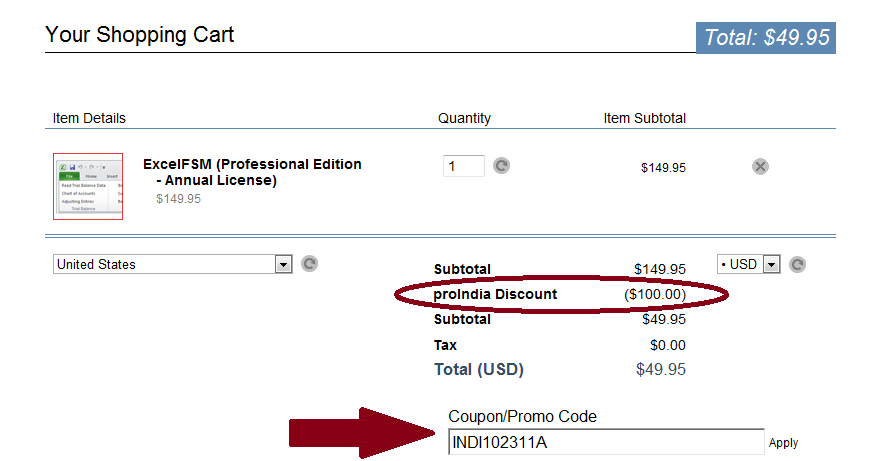This screenshot has height=461, width=881.
Task: Click the Quantity column header
Action: [x=464, y=118]
